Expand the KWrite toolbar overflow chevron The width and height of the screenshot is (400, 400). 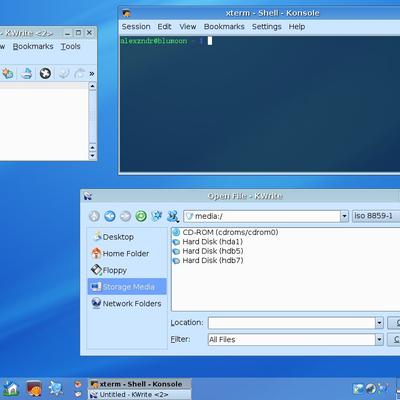(x=92, y=73)
